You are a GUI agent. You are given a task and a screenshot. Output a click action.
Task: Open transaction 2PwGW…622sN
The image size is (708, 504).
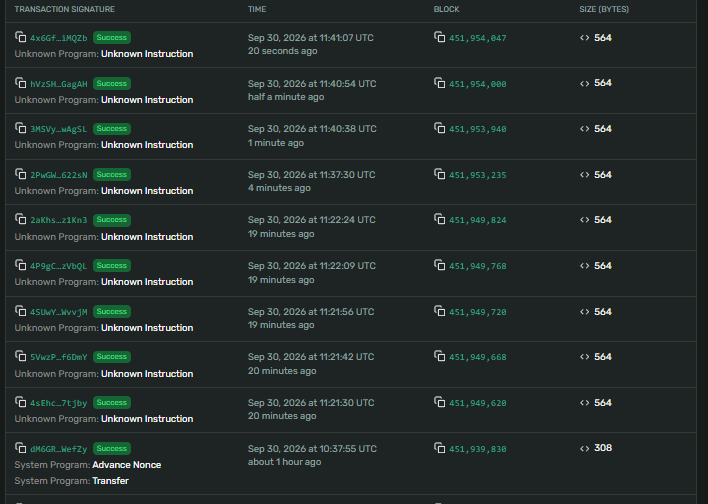[x=58, y=175]
